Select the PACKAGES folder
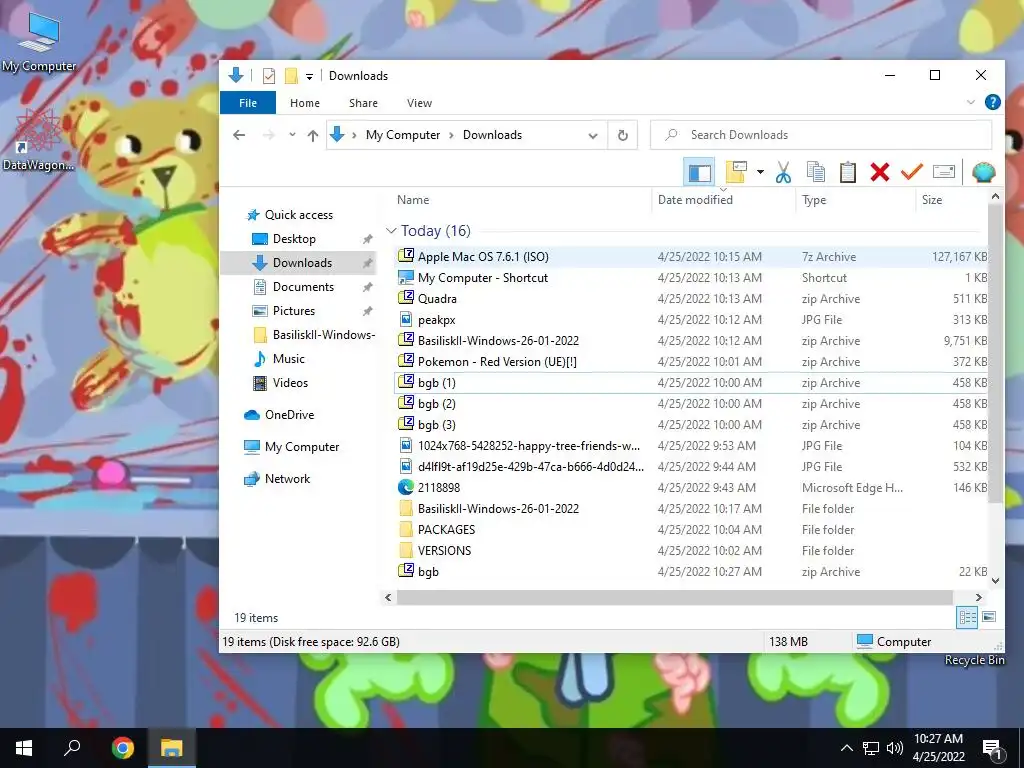The image size is (1024, 768). (691, 530)
